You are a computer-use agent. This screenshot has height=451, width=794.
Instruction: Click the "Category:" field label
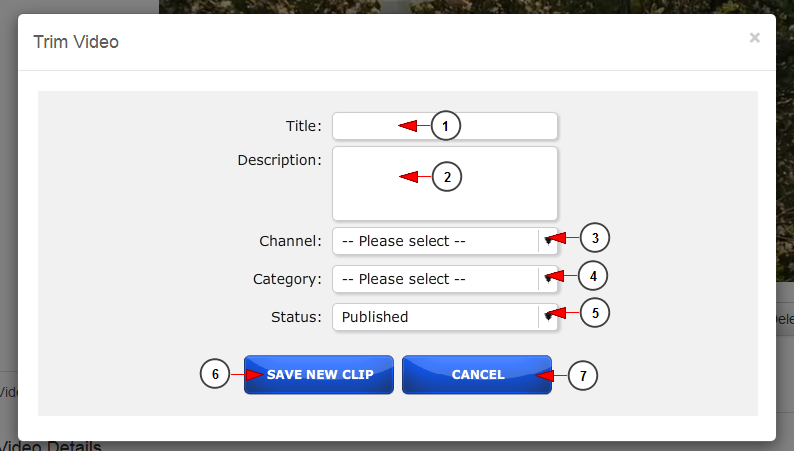pos(287,279)
